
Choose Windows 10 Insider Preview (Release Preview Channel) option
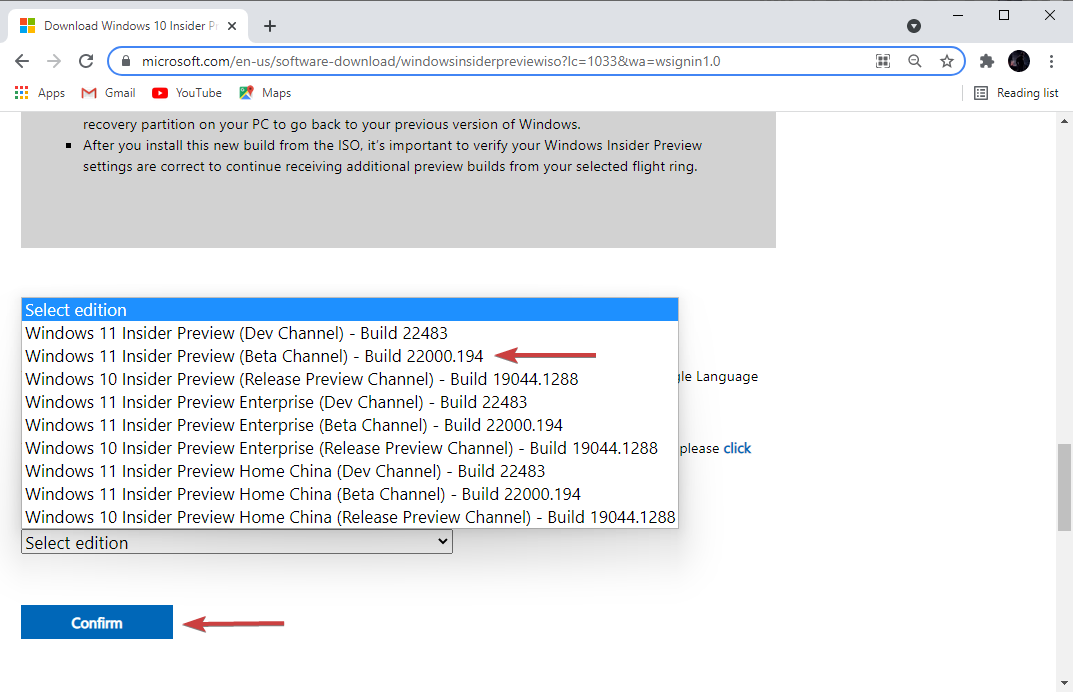(x=350, y=379)
